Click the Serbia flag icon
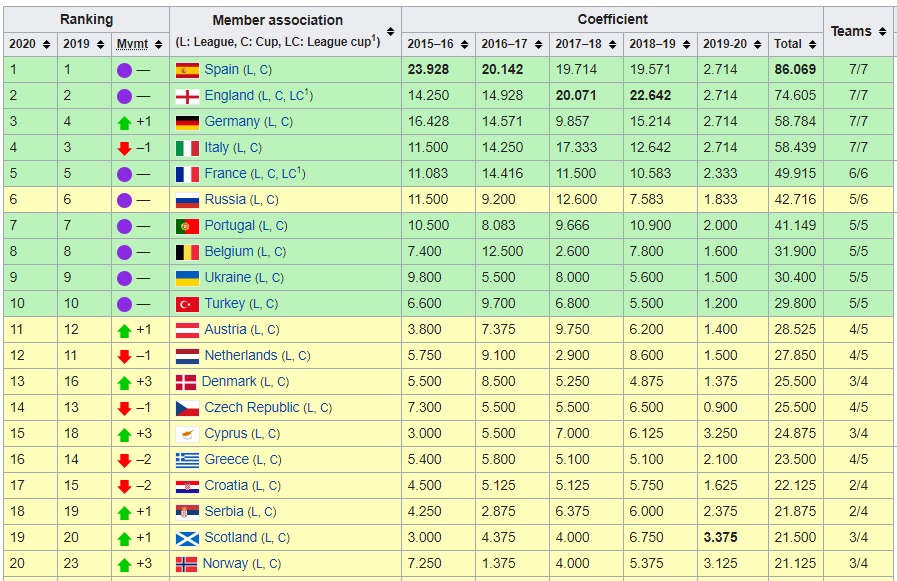This screenshot has height=581, width=897. [x=187, y=512]
